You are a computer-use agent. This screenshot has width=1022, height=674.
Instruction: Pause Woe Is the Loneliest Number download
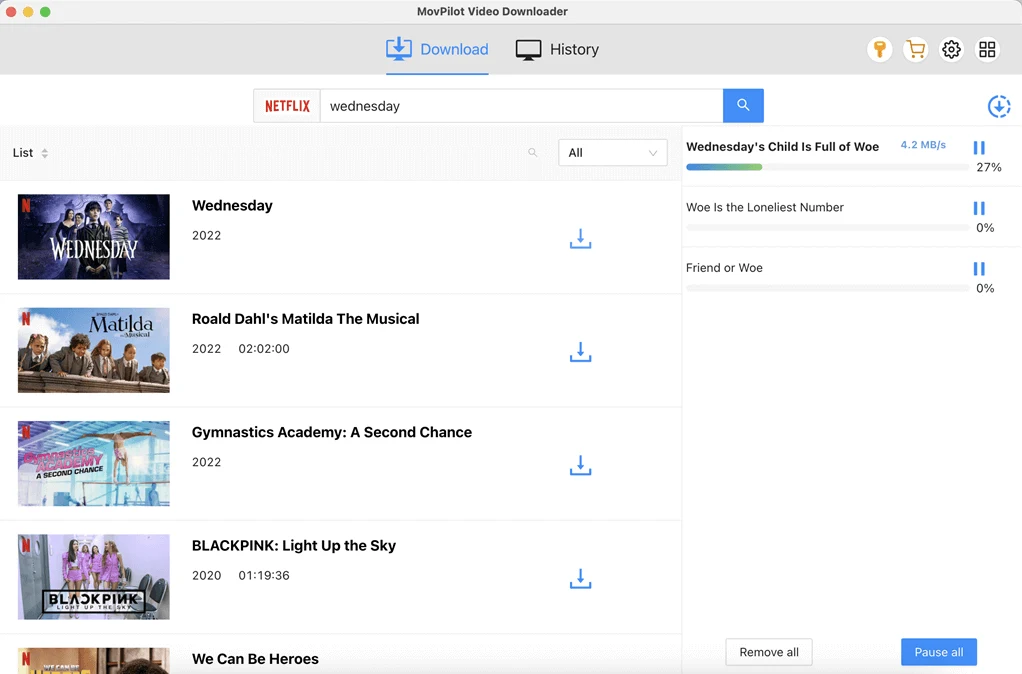[979, 208]
